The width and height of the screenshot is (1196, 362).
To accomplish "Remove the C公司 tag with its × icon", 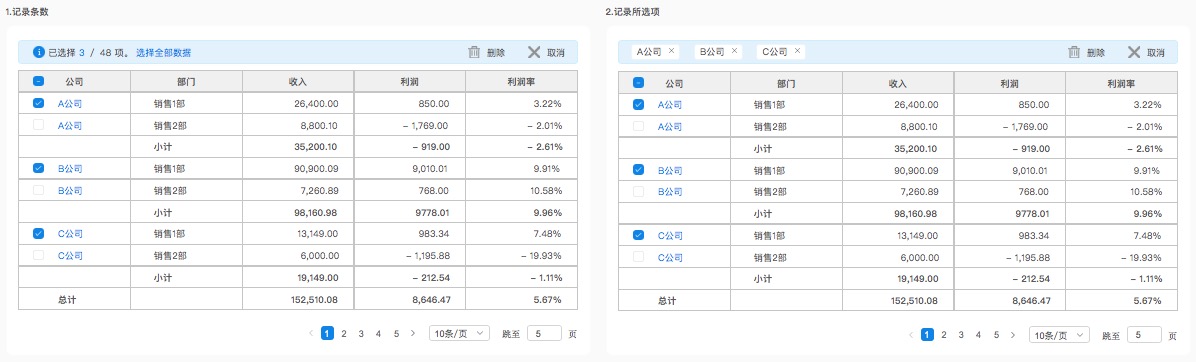I will coord(797,51).
